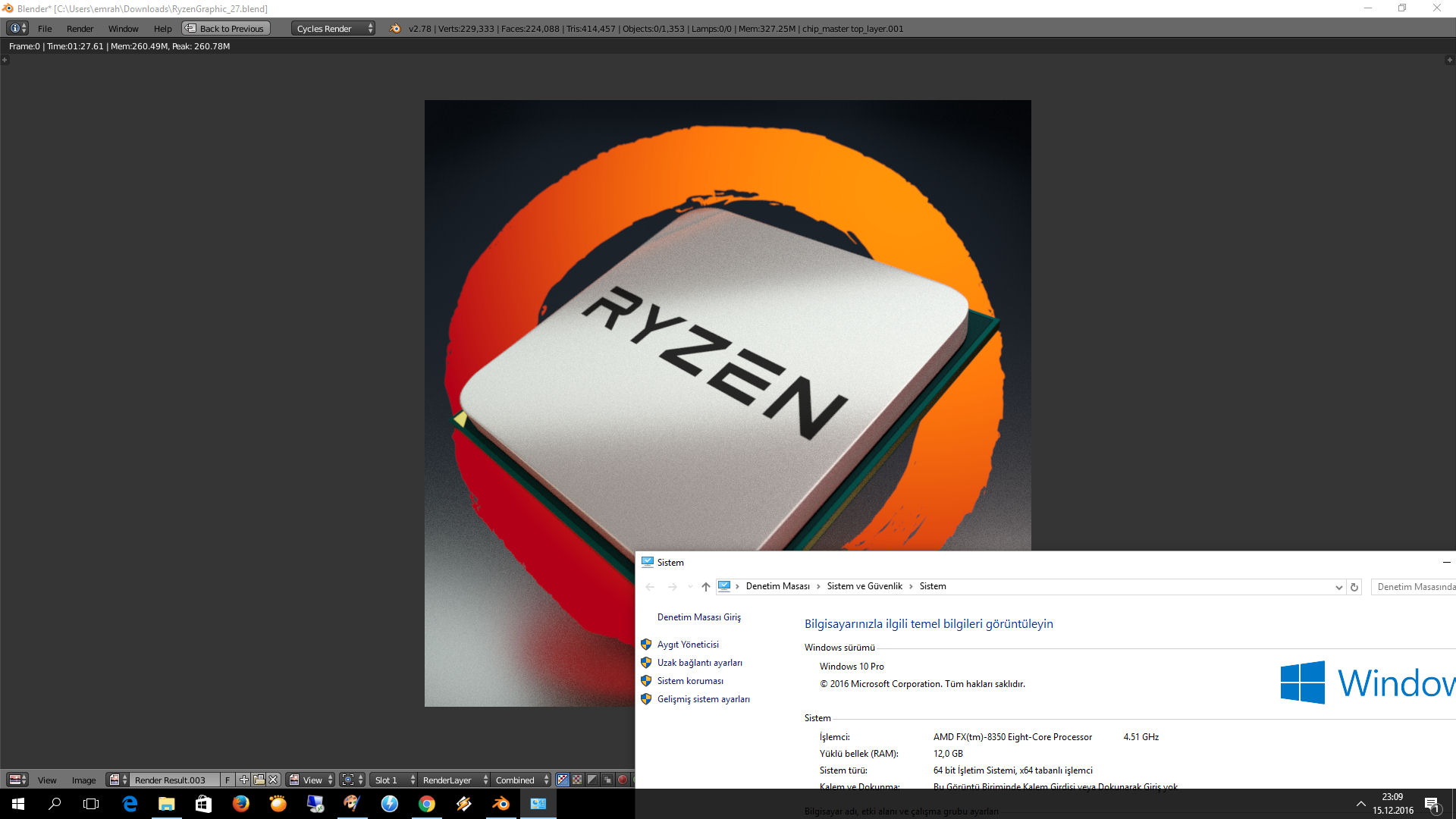Open the pivot point selector
The height and width of the screenshot is (819, 1456).
point(353,780)
